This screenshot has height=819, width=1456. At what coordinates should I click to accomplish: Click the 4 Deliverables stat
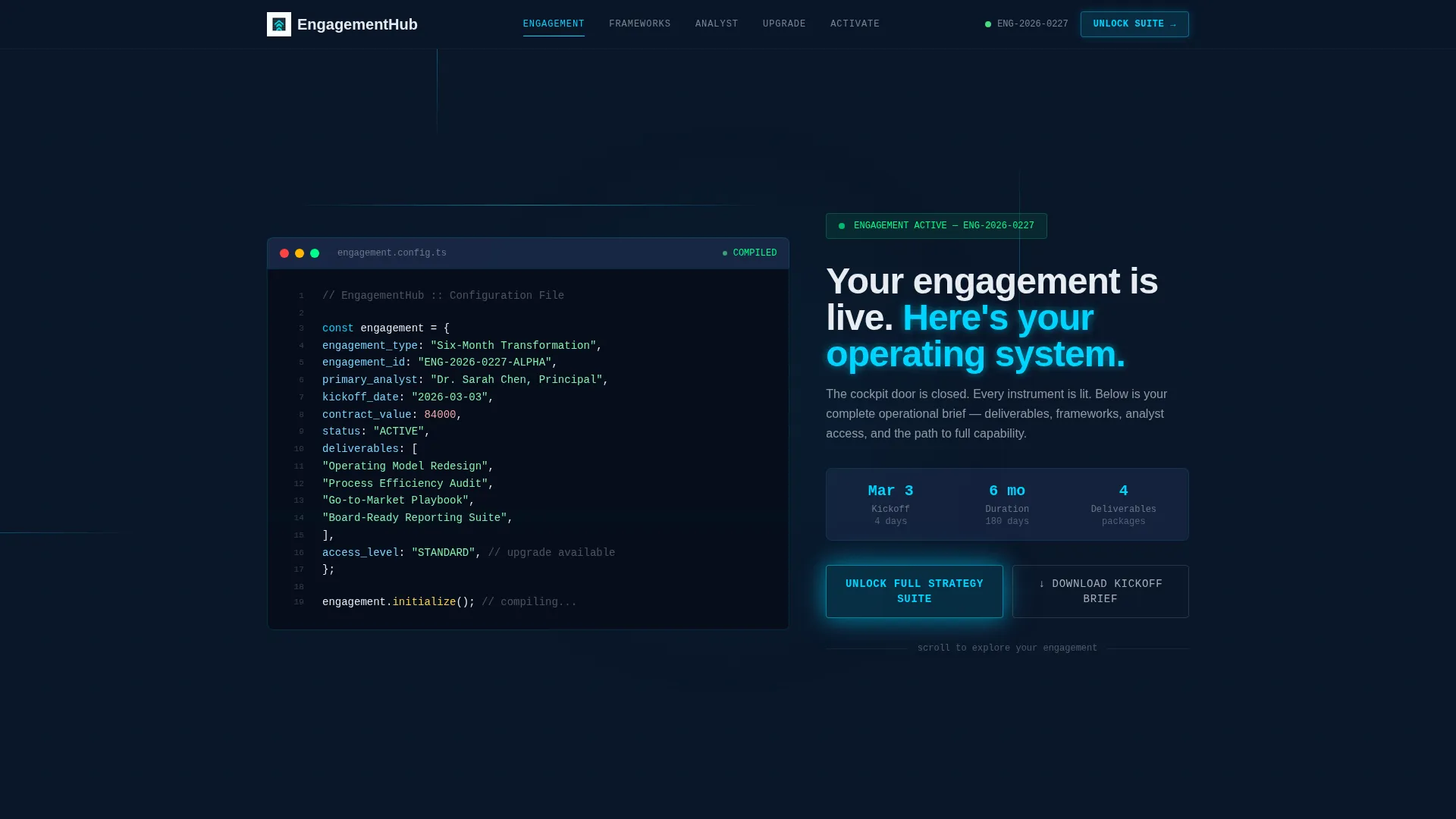(x=1123, y=504)
